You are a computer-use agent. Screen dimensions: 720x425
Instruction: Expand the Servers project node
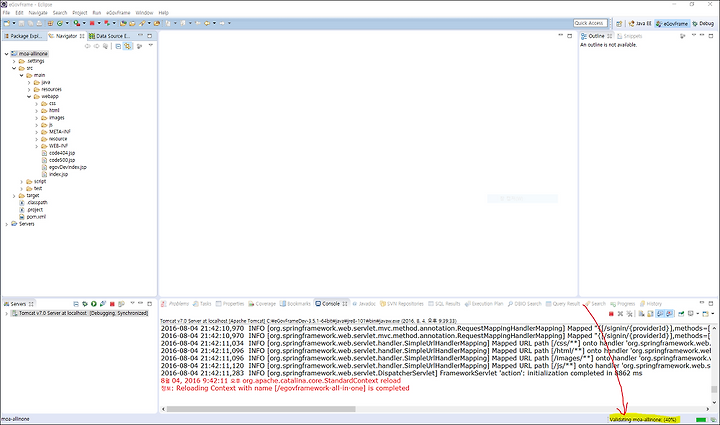[6, 224]
